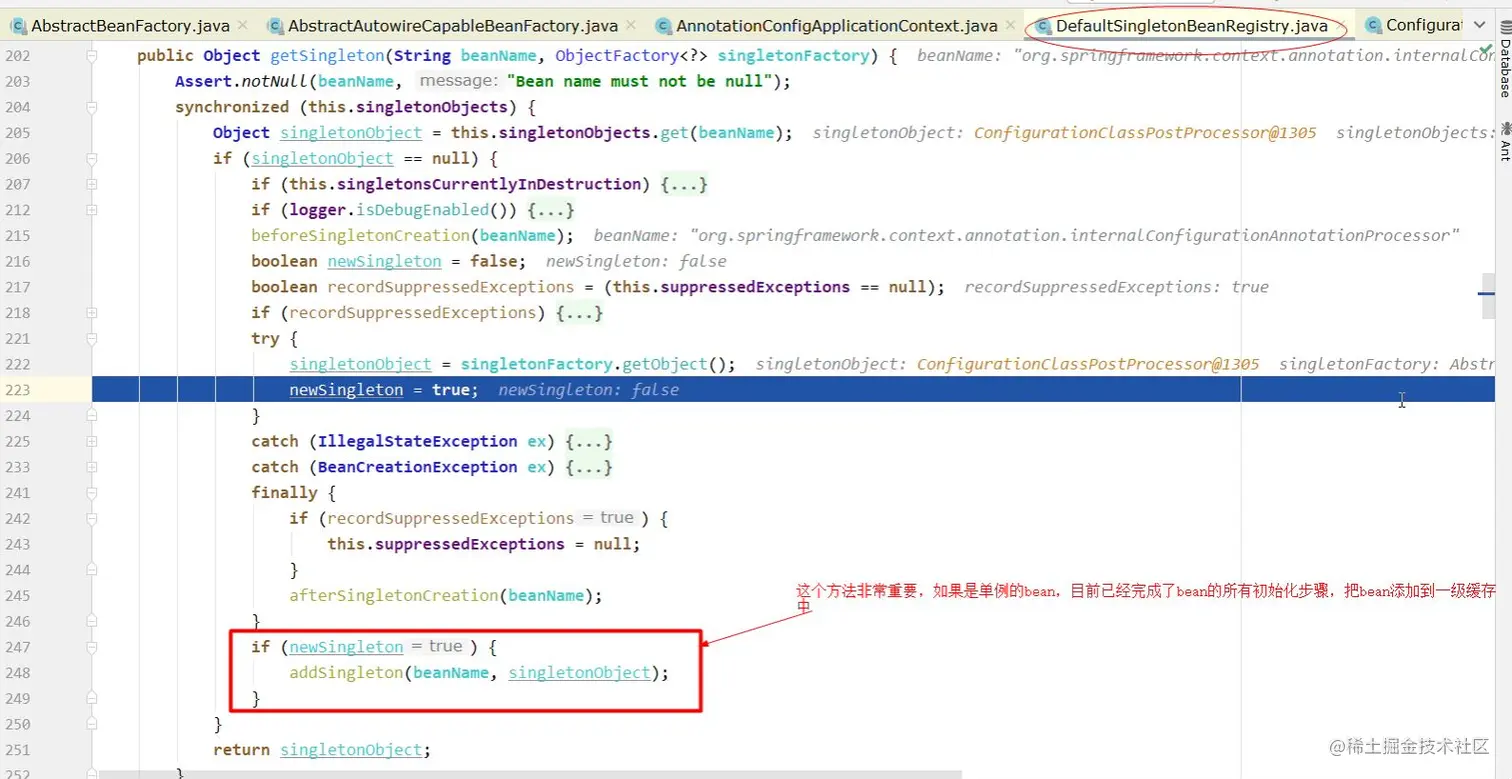Expand the {...} placeholder on line 218
Viewport: 1512px width, 779px height.
[580, 313]
